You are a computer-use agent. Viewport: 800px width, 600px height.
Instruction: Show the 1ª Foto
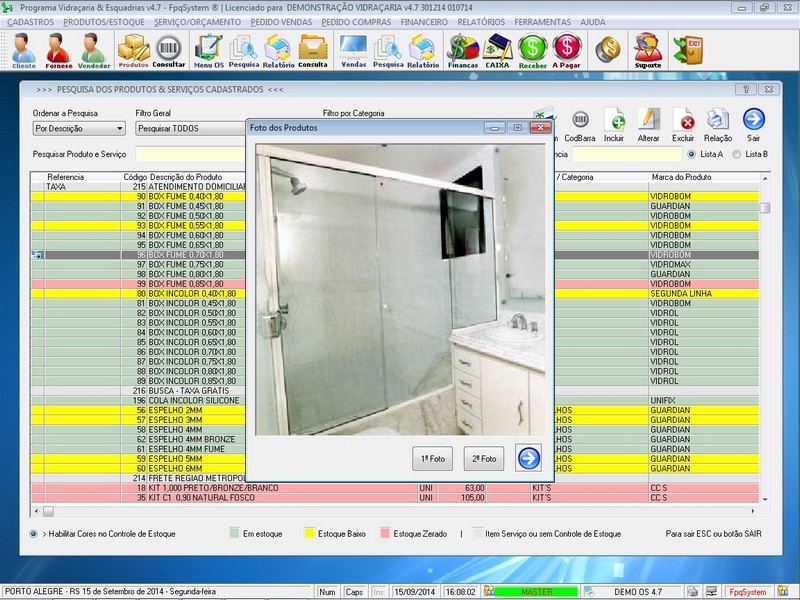433,459
